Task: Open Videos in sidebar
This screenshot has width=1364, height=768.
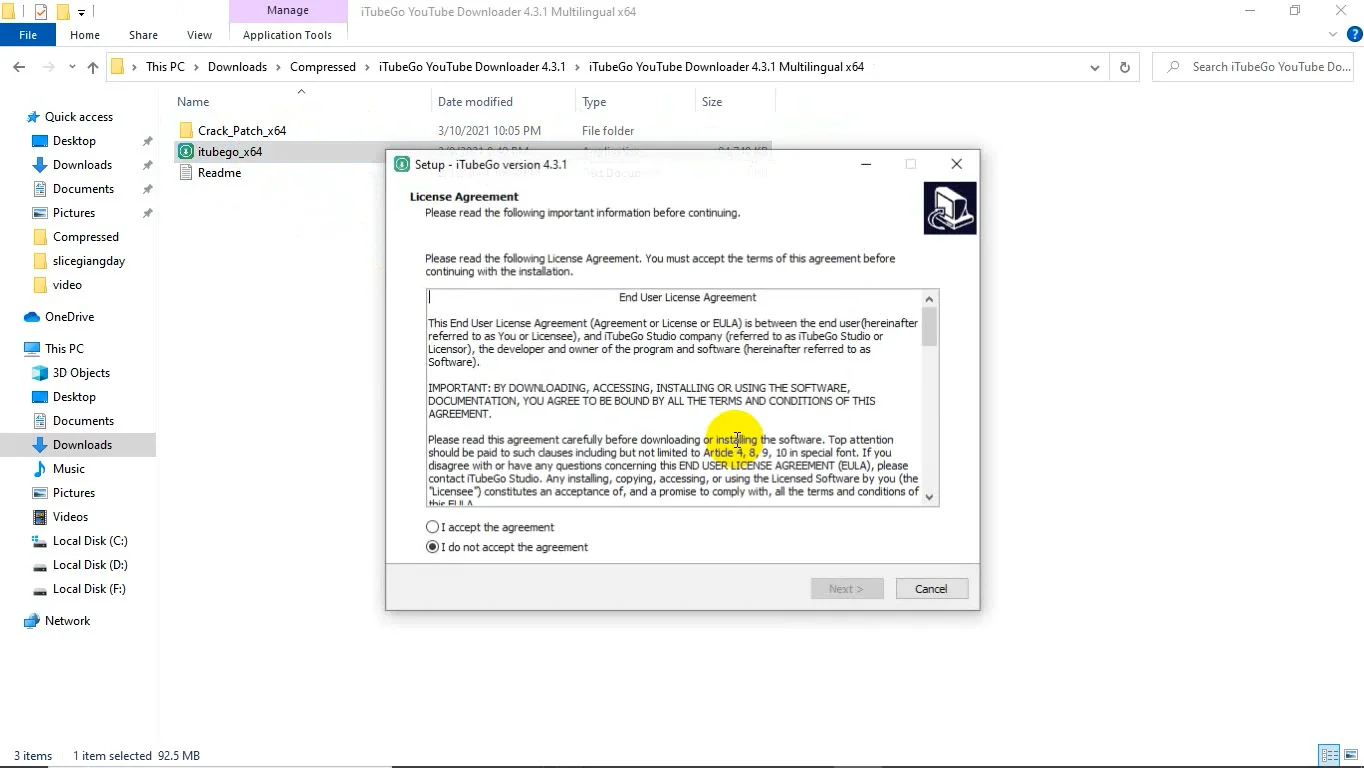Action: [x=70, y=517]
